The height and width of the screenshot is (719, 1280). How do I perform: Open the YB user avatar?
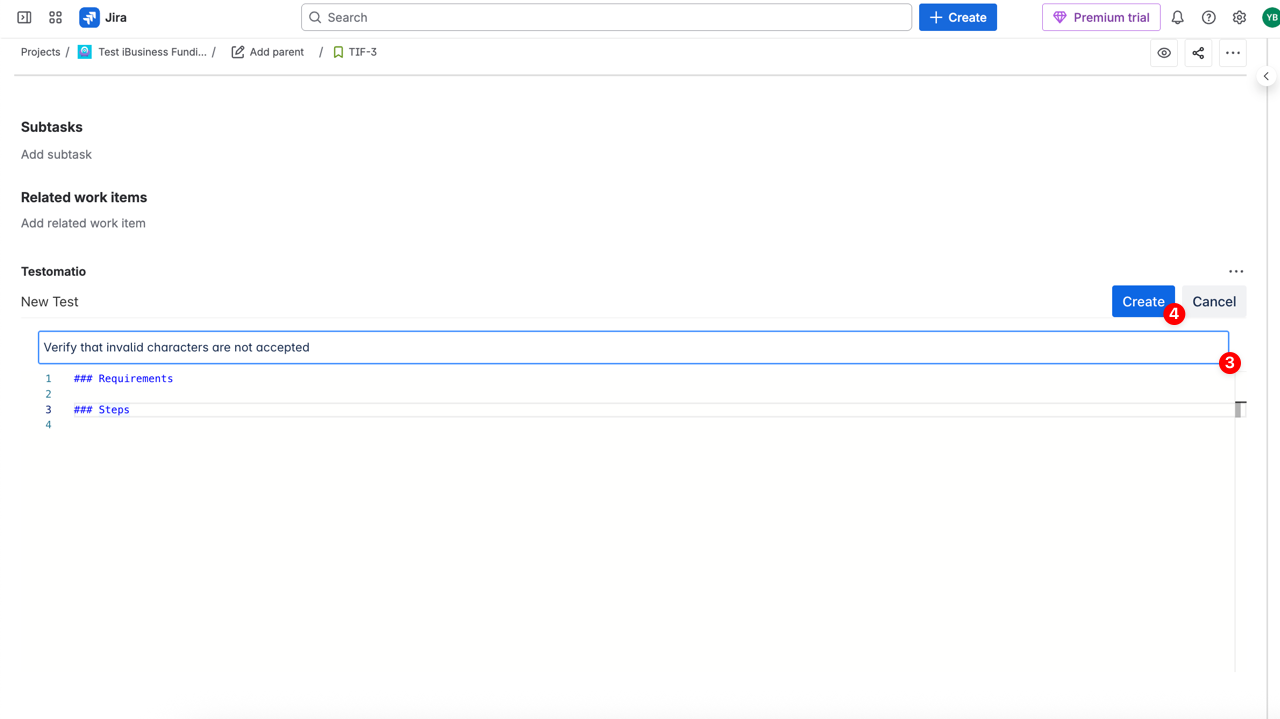(1270, 17)
